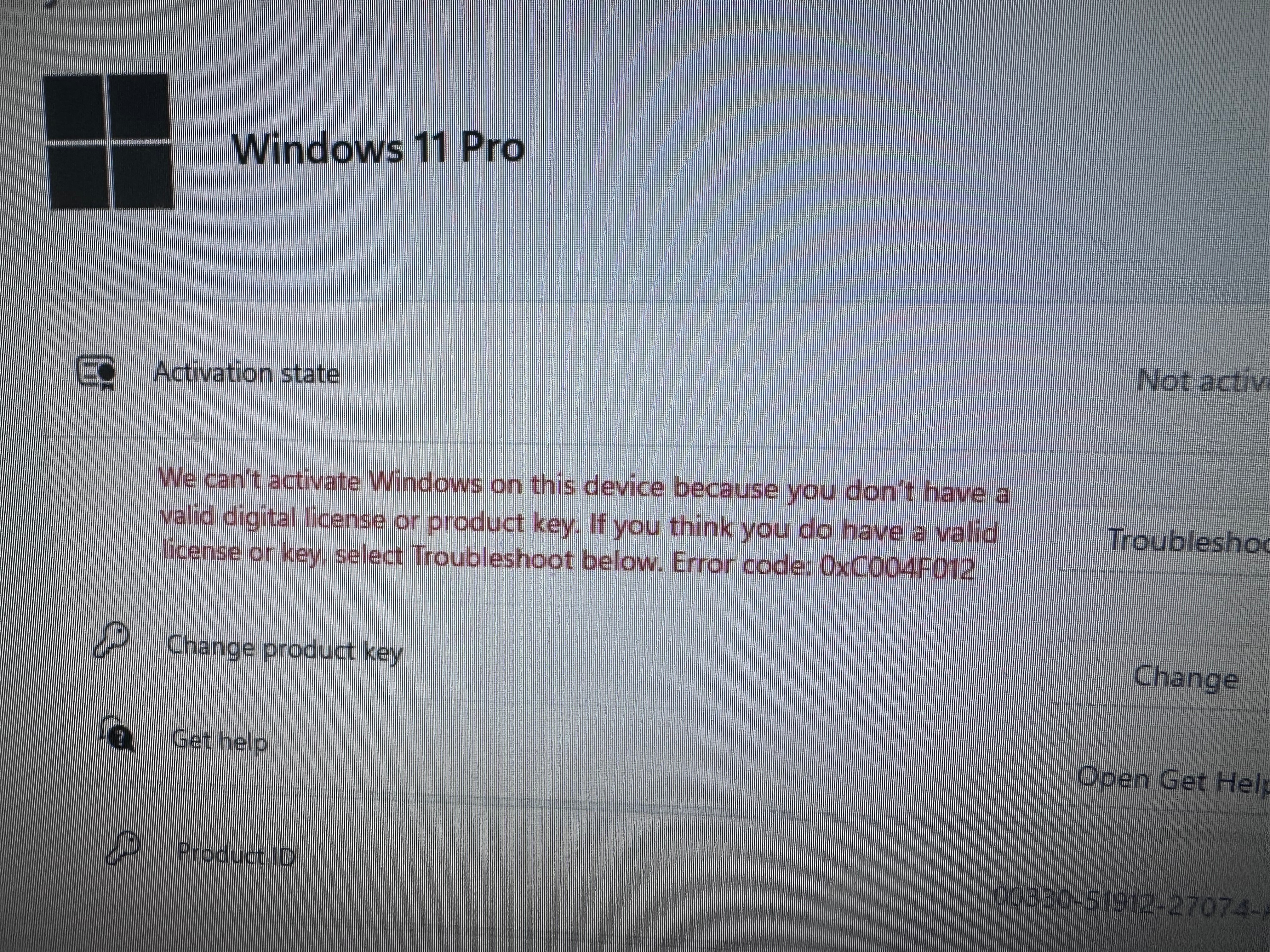
Task: Open the Troubleshoot activation button
Action: [x=1188, y=541]
